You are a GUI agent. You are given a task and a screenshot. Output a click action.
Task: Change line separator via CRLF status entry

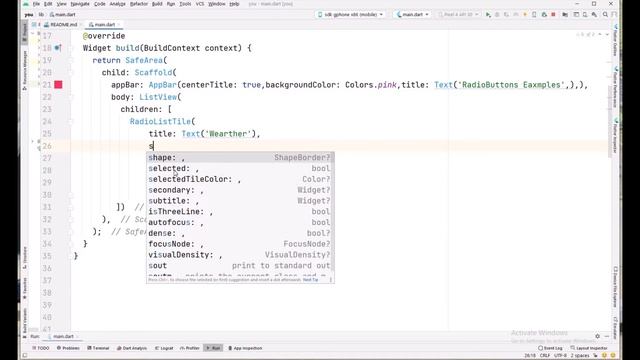point(545,356)
